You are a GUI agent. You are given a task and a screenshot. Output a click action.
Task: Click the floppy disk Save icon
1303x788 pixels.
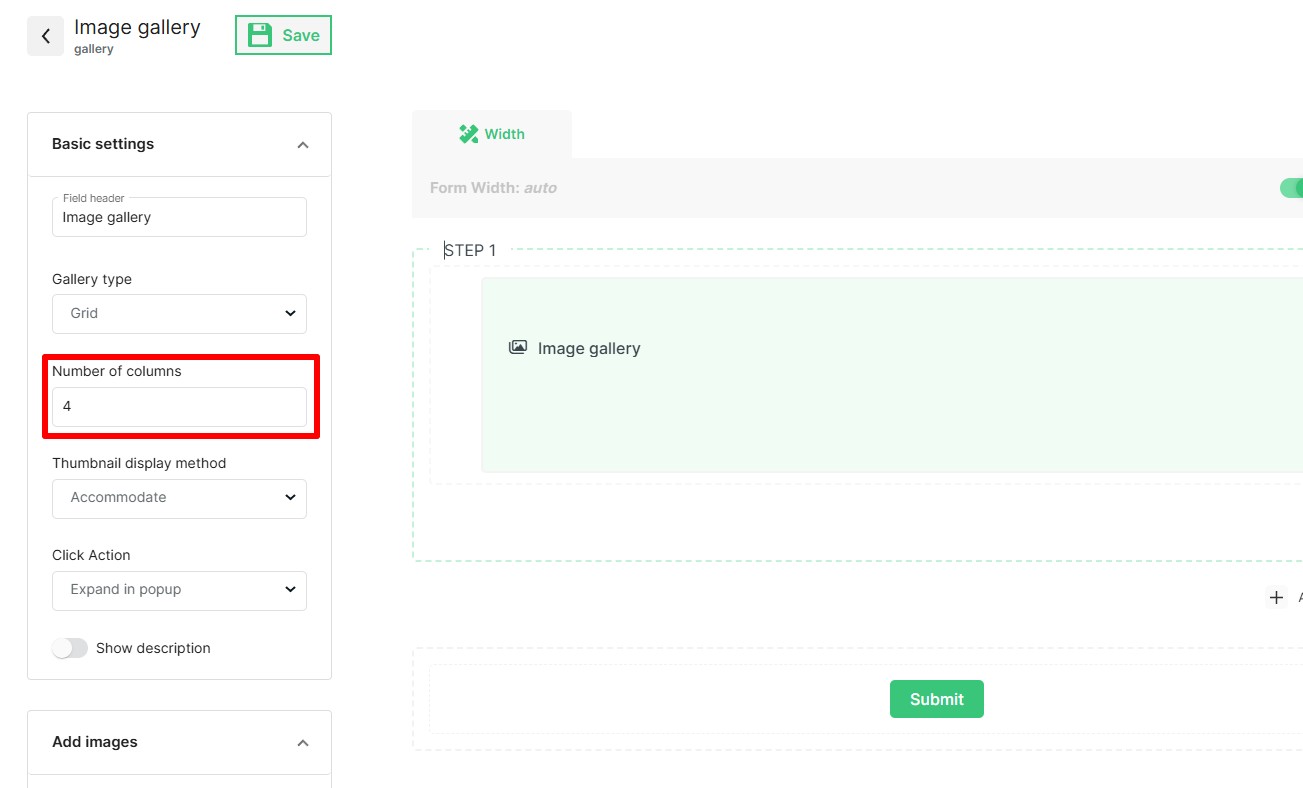click(260, 35)
